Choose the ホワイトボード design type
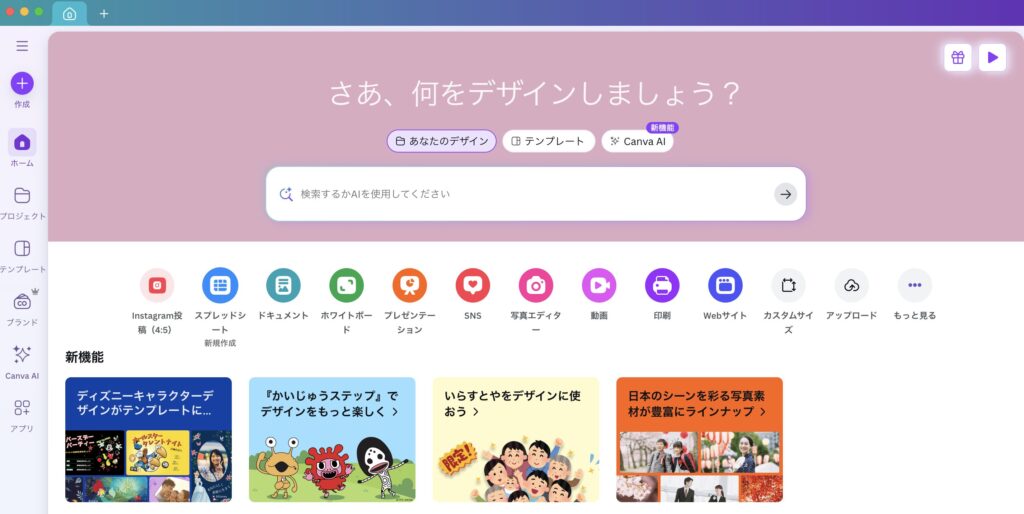 [346, 285]
